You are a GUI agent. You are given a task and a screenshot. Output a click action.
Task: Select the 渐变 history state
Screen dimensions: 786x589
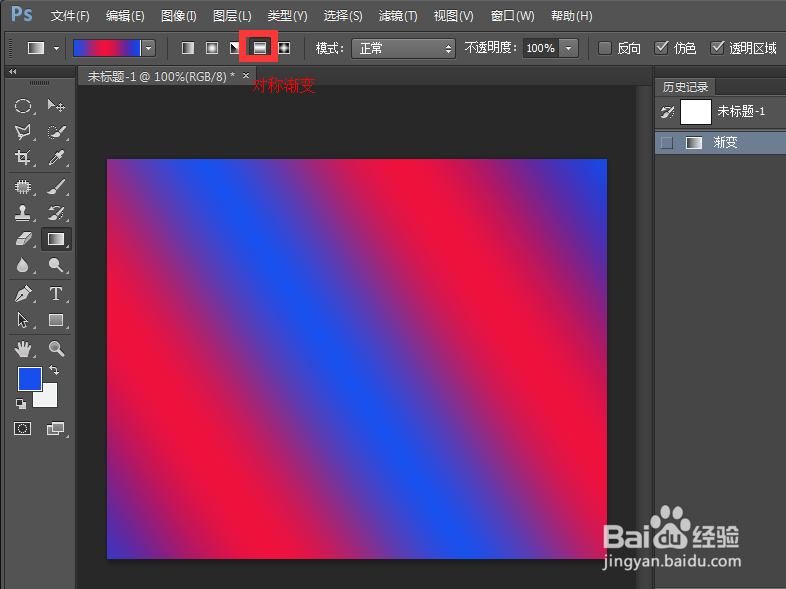(x=720, y=143)
